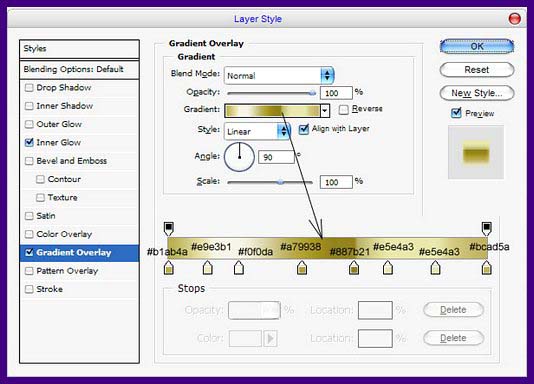This screenshot has height=384, width=534.
Task: Adjust the Scale slider handle
Action: (280, 182)
